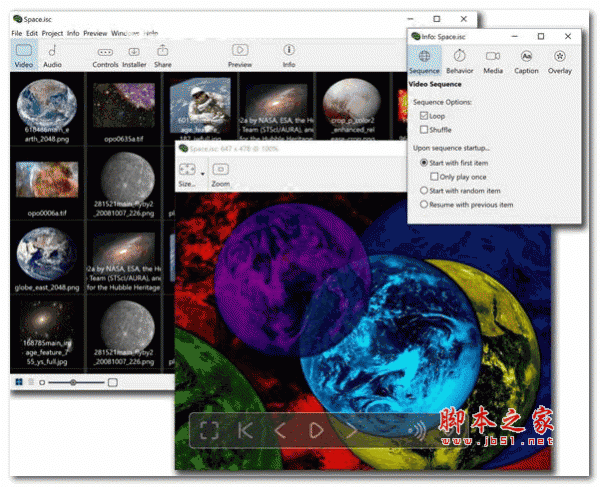Click the small thumbnail size icon
The width and height of the screenshot is (600, 487).
tap(42, 382)
